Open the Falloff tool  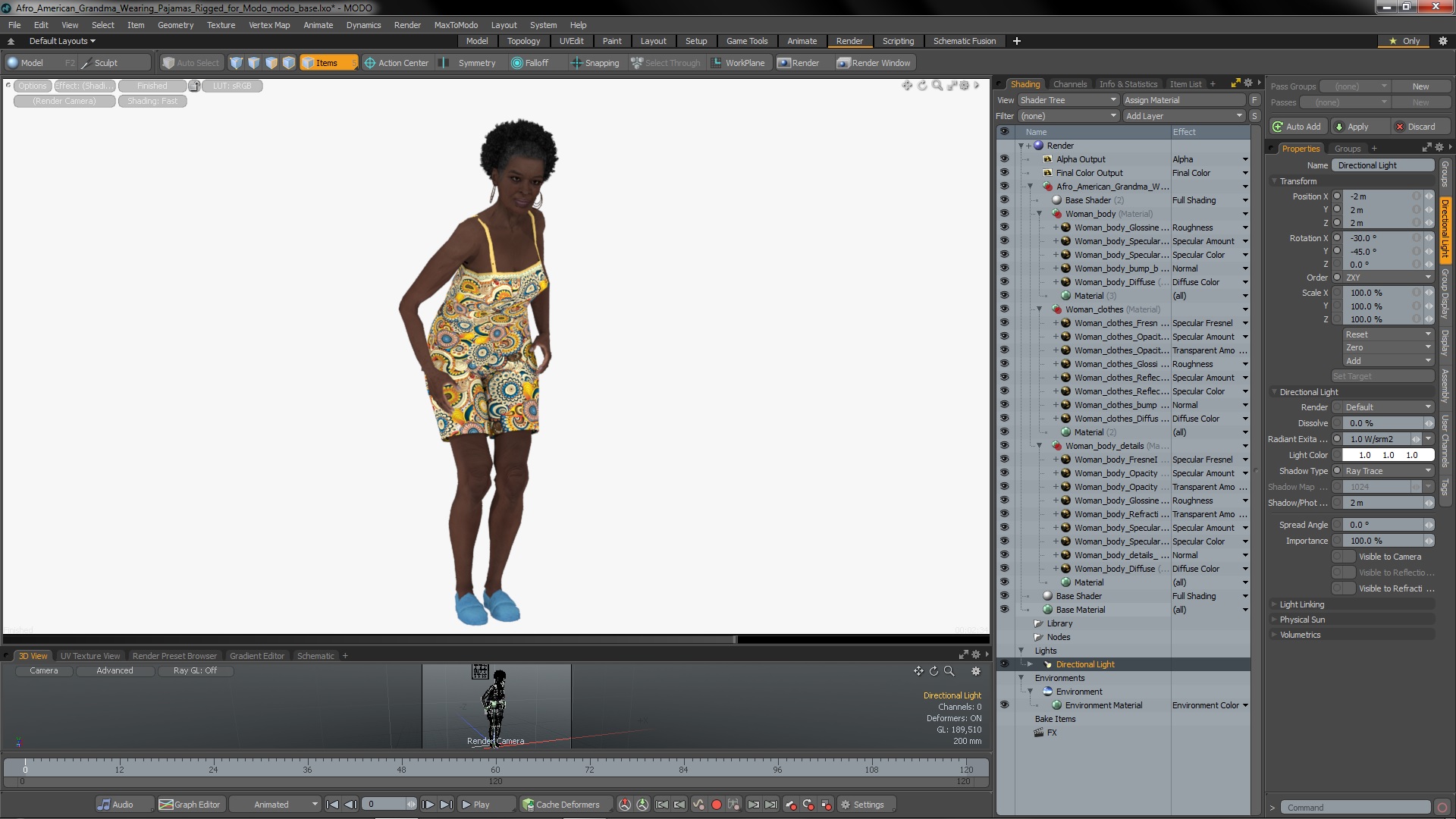pyautogui.click(x=529, y=63)
